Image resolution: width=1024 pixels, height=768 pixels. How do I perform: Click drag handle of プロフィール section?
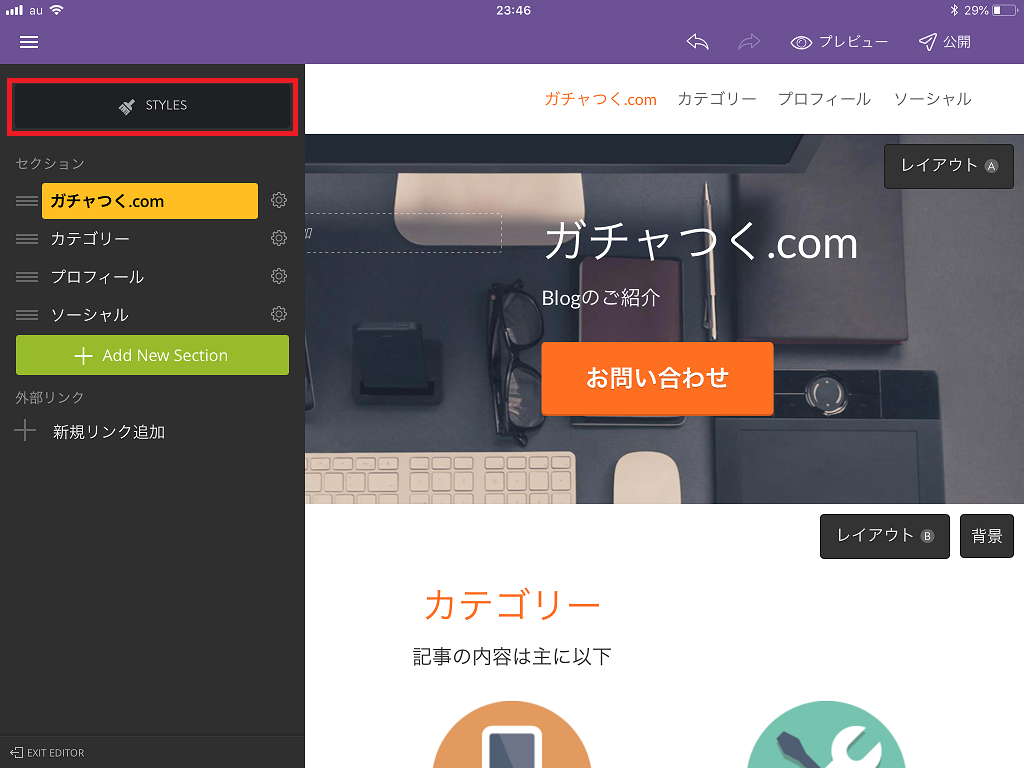coord(27,277)
